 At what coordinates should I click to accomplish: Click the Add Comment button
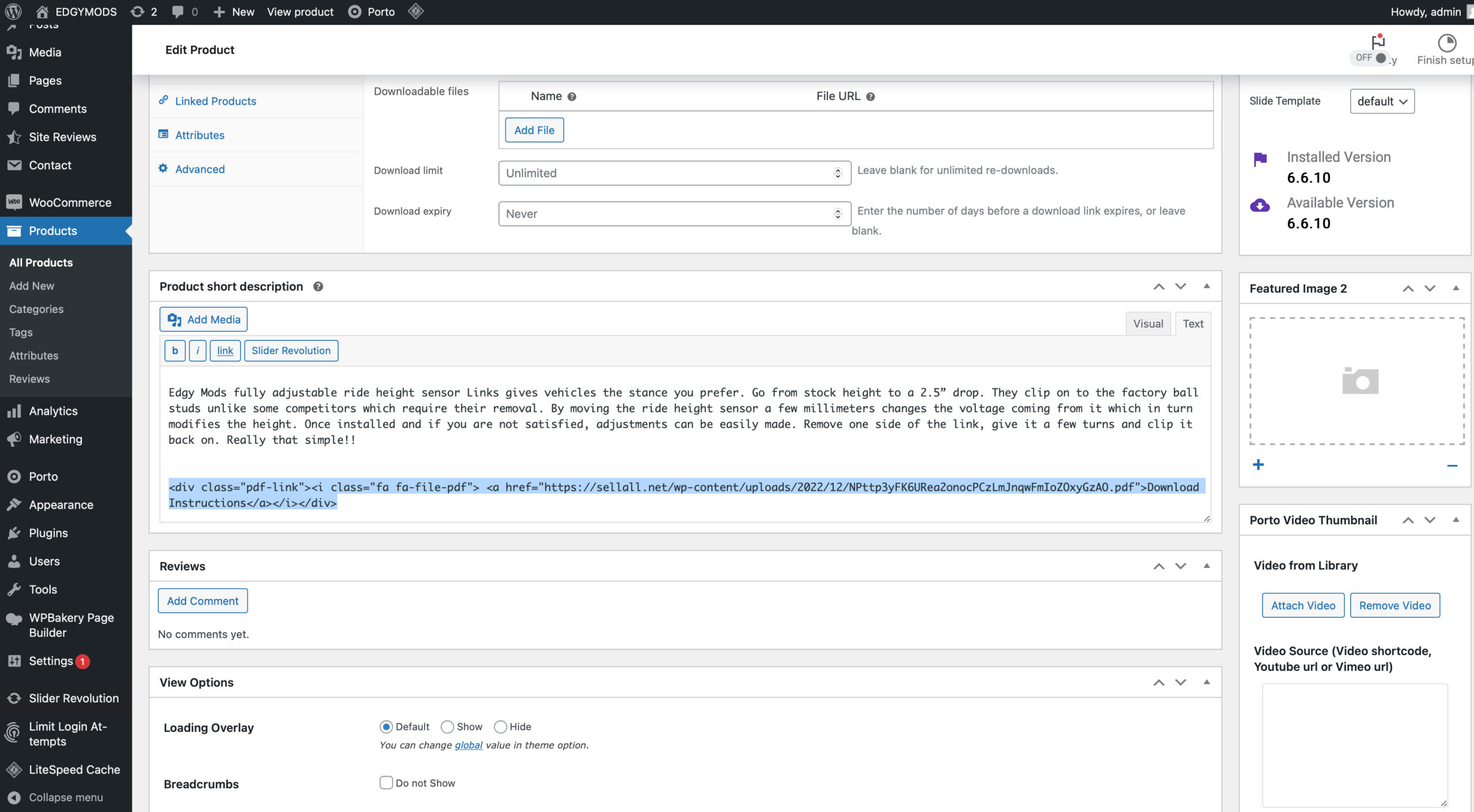203,601
